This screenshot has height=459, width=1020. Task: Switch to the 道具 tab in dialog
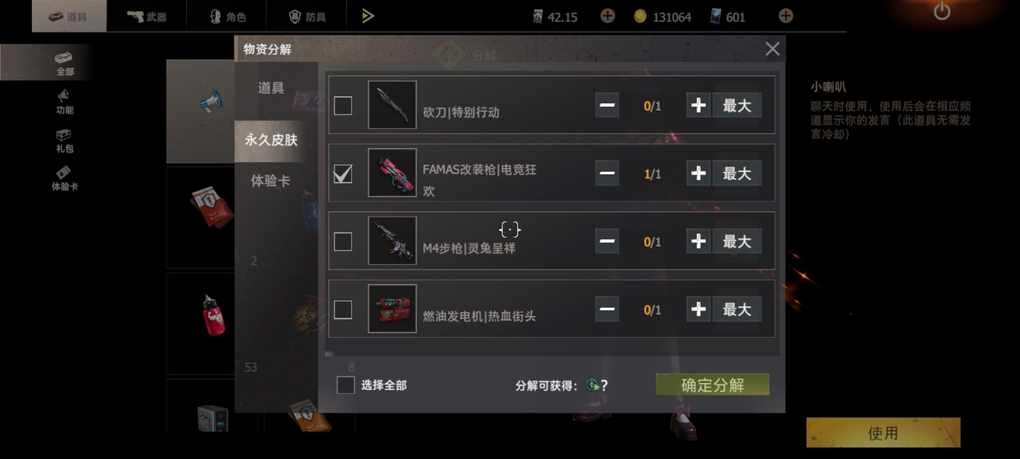[271, 88]
